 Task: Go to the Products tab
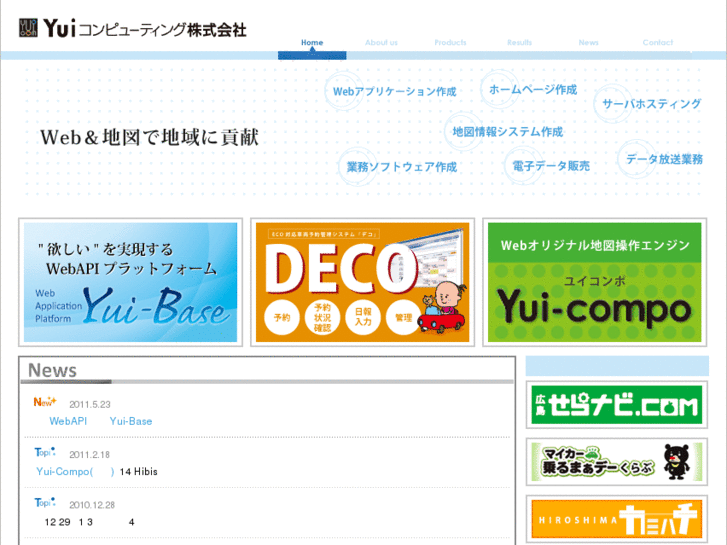tap(450, 43)
